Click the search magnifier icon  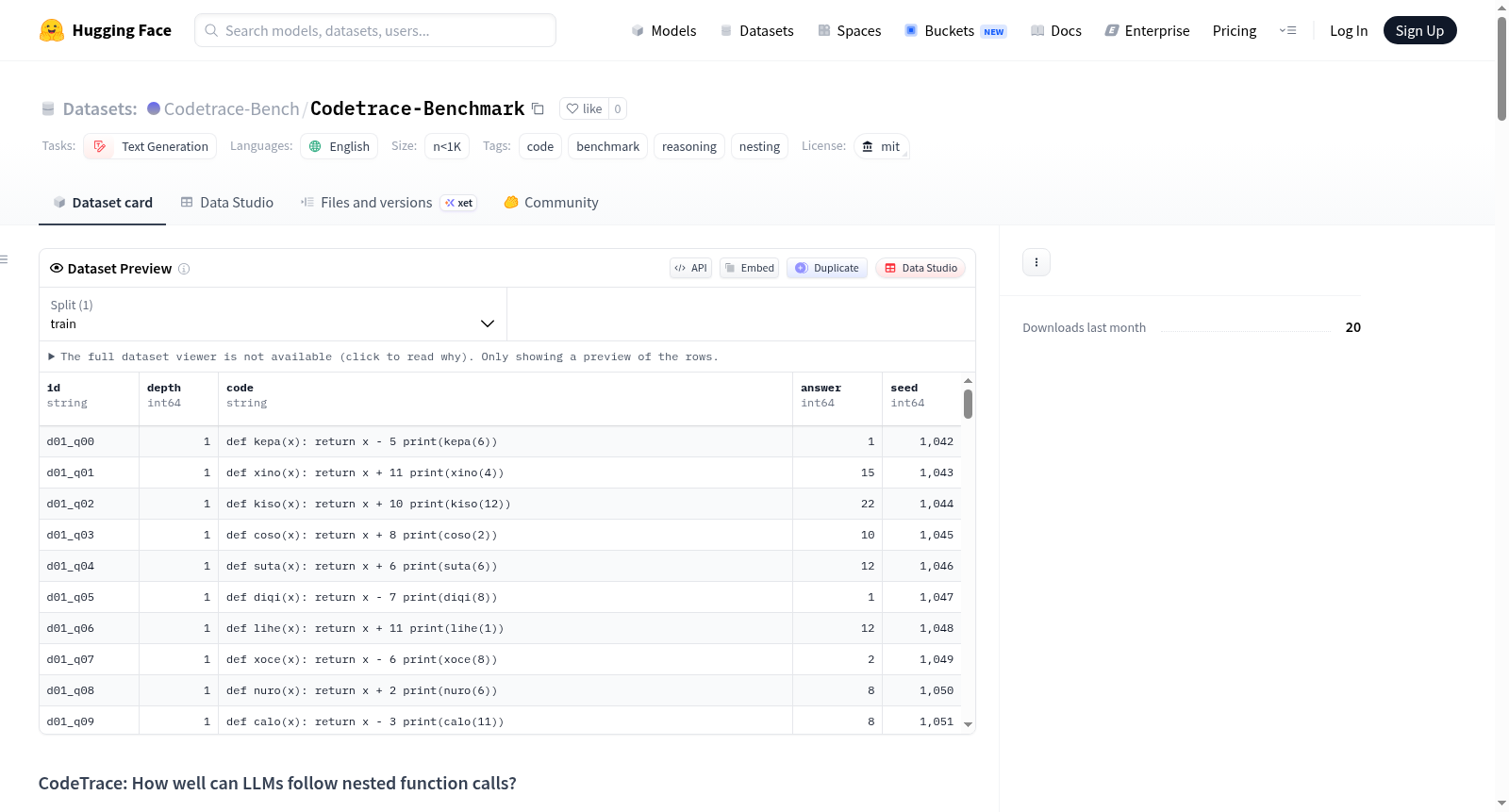point(211,30)
